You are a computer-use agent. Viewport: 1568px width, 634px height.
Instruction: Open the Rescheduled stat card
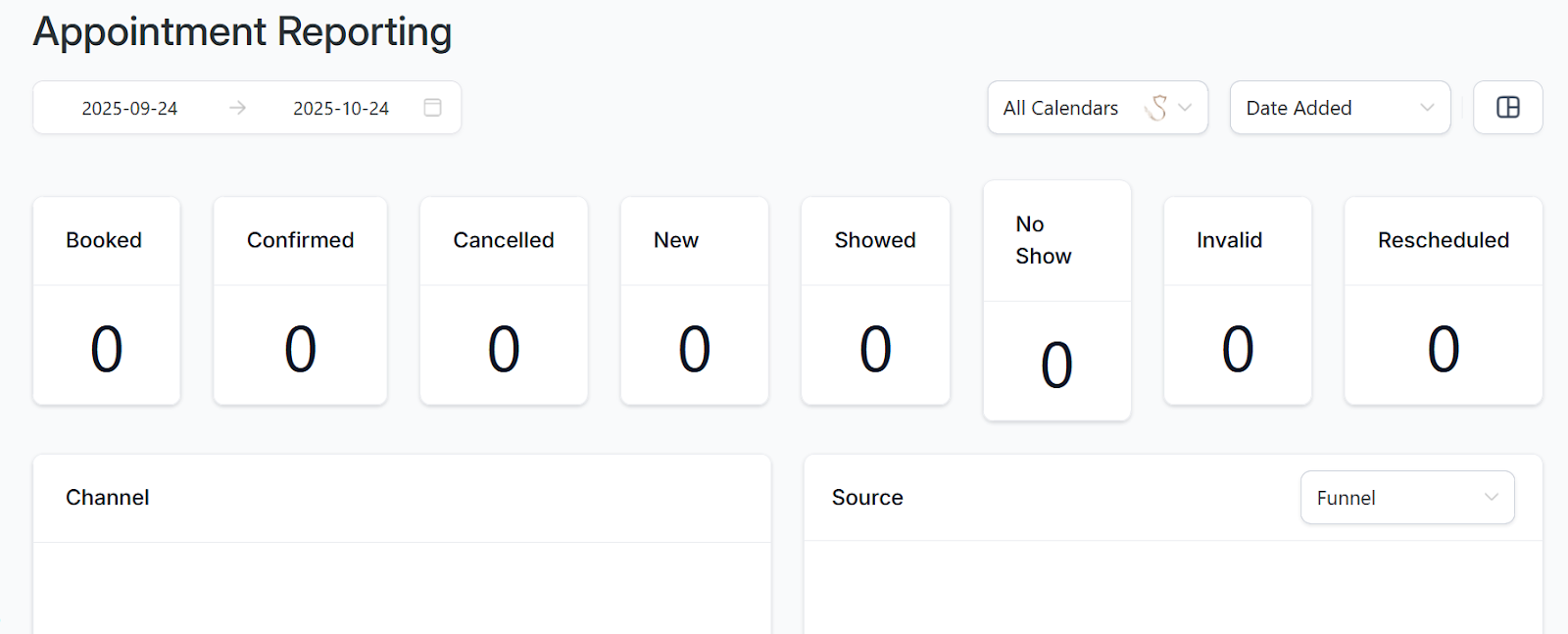click(x=1443, y=301)
